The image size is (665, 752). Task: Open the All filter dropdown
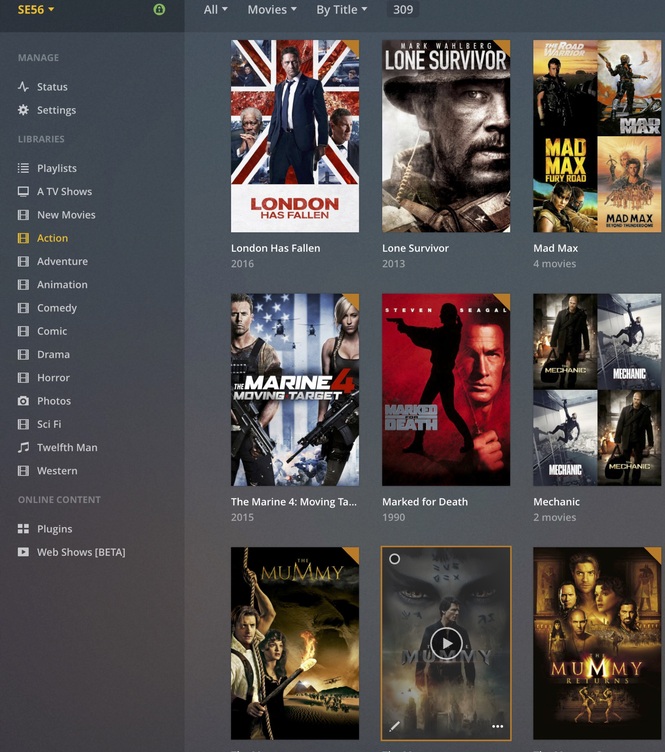(x=215, y=9)
